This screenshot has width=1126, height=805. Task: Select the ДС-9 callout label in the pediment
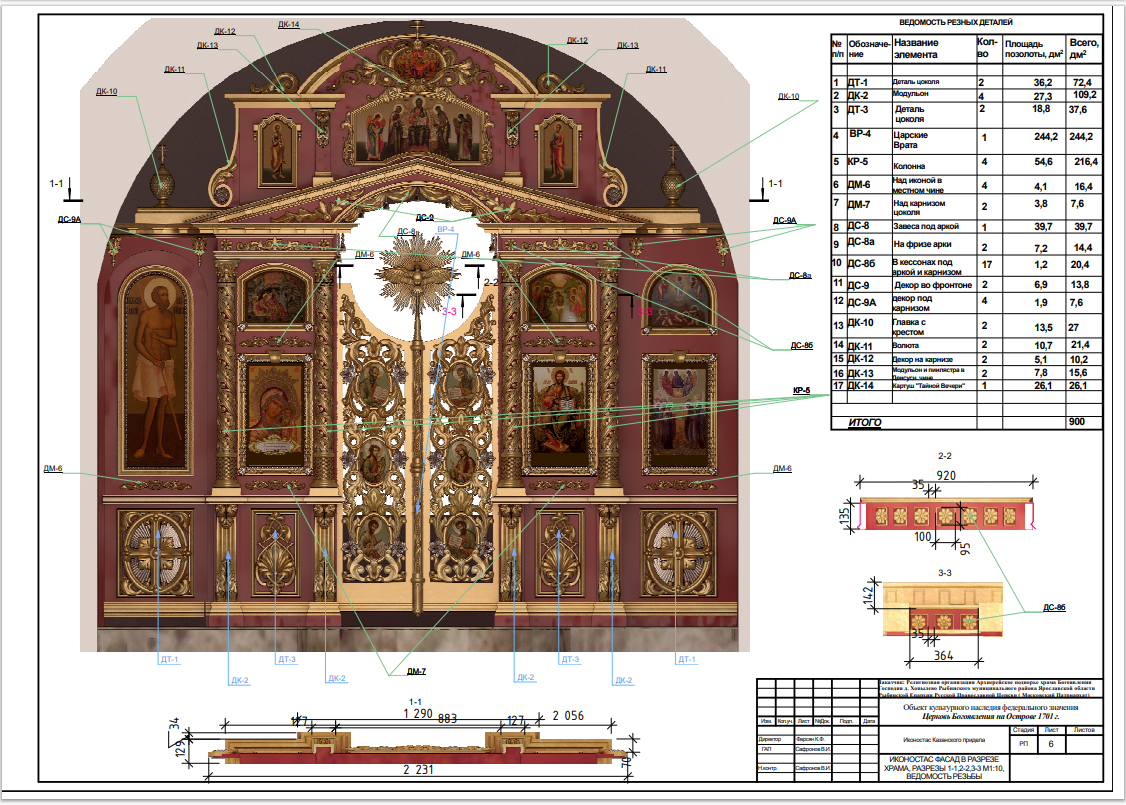coord(424,217)
